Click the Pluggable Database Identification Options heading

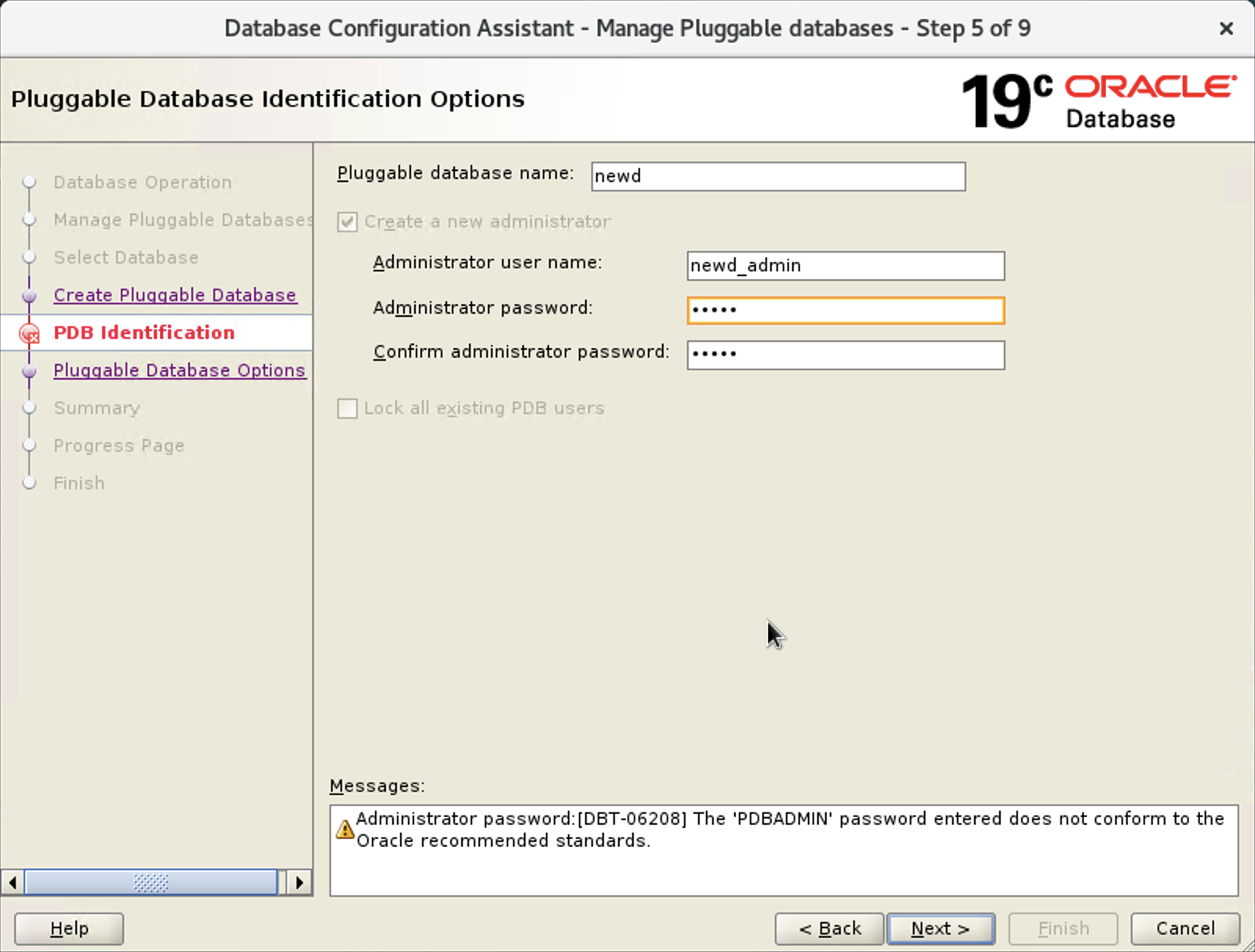[x=267, y=100]
